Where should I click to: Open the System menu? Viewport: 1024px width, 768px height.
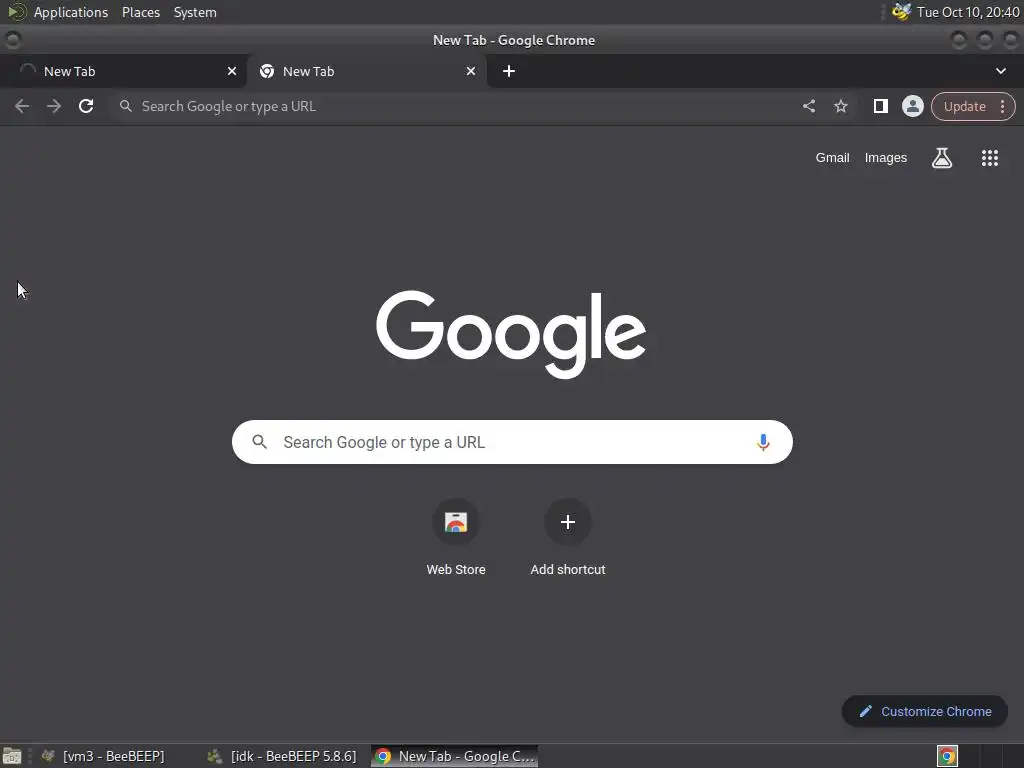[x=195, y=12]
